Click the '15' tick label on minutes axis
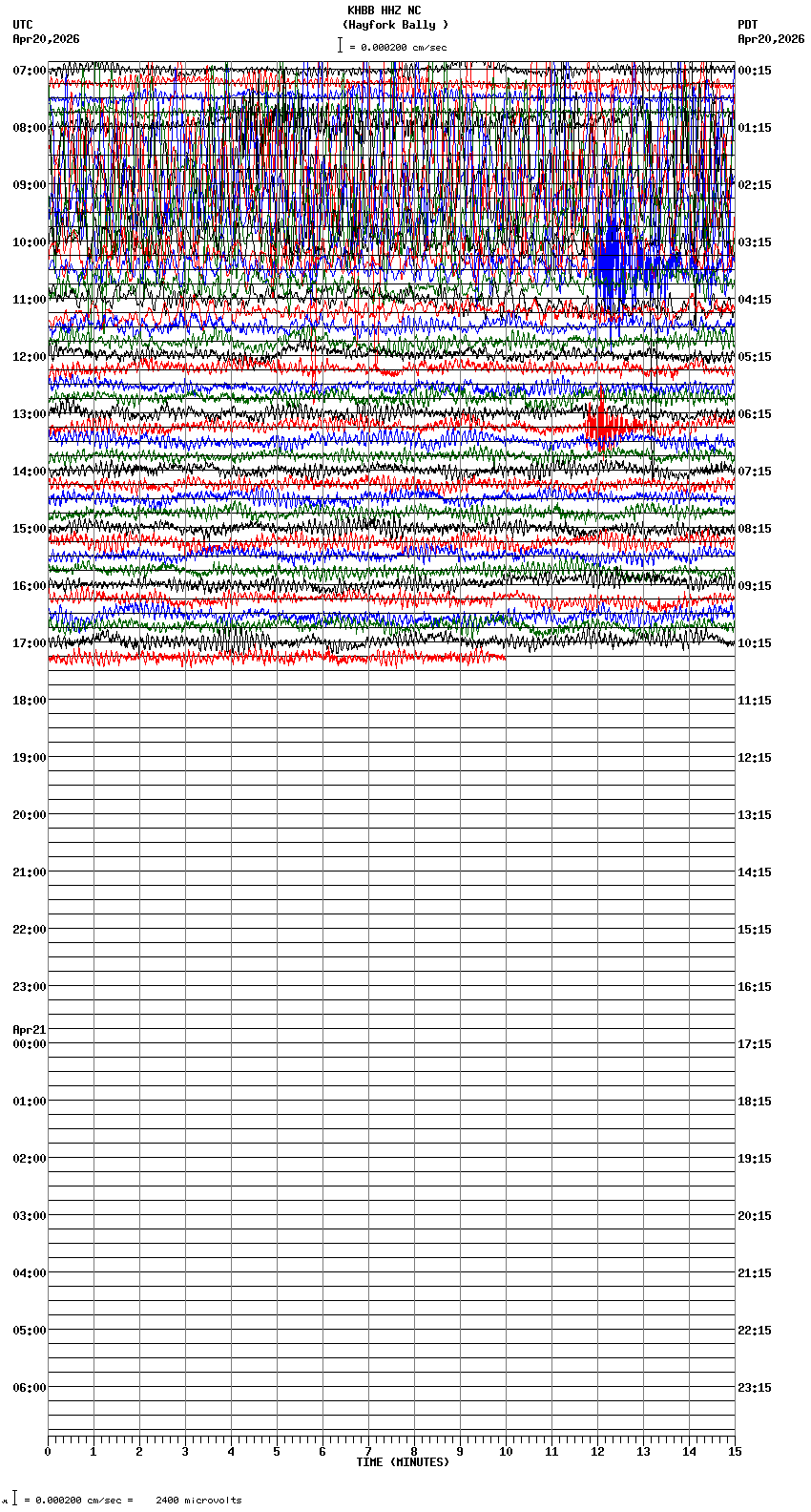 [735, 1452]
